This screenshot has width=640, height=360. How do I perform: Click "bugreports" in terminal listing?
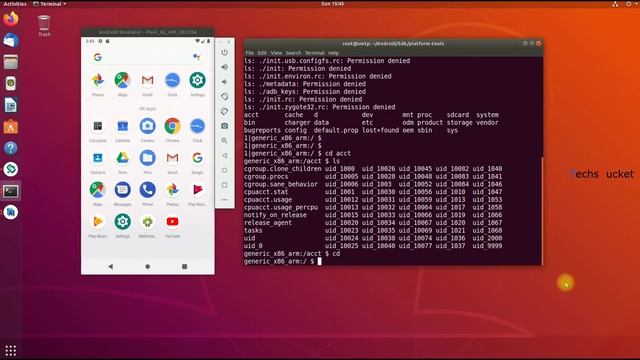tap(262, 130)
